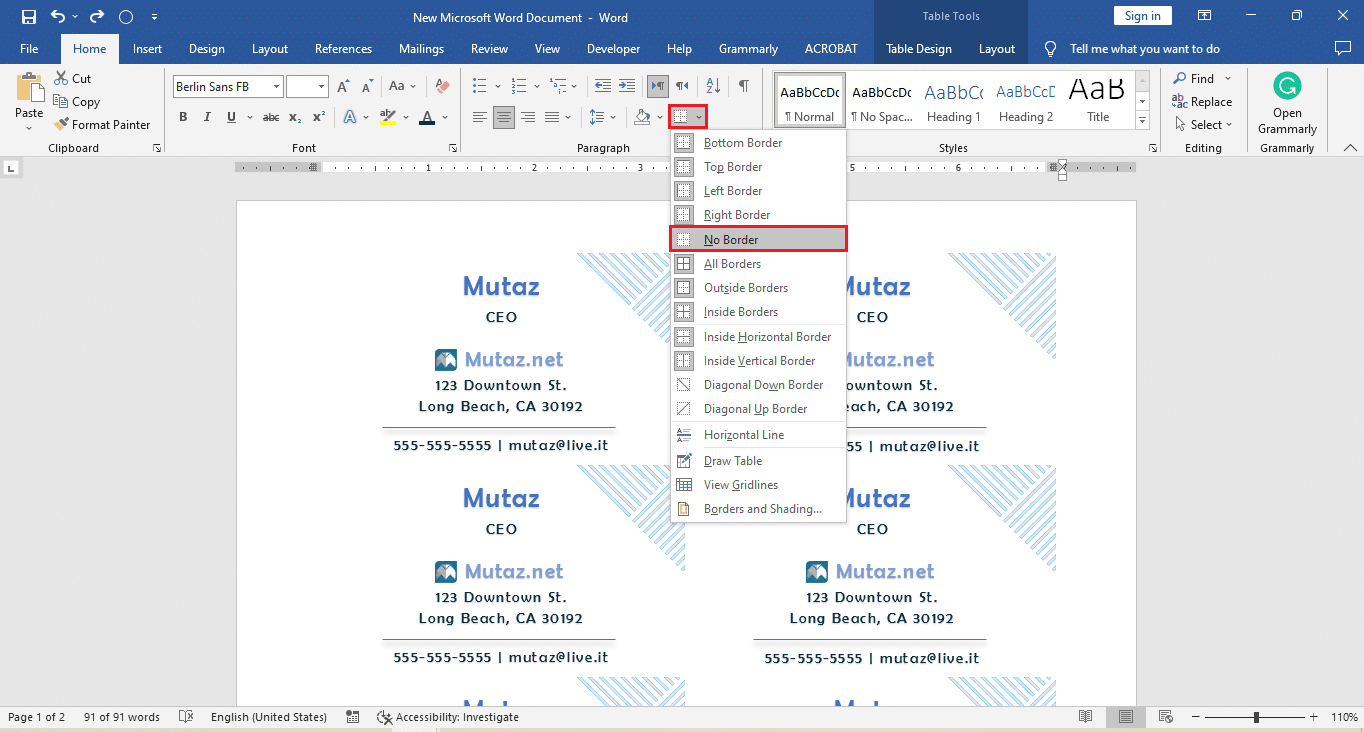The width and height of the screenshot is (1364, 732).
Task: Toggle Center alignment button
Action: pyautogui.click(x=504, y=117)
